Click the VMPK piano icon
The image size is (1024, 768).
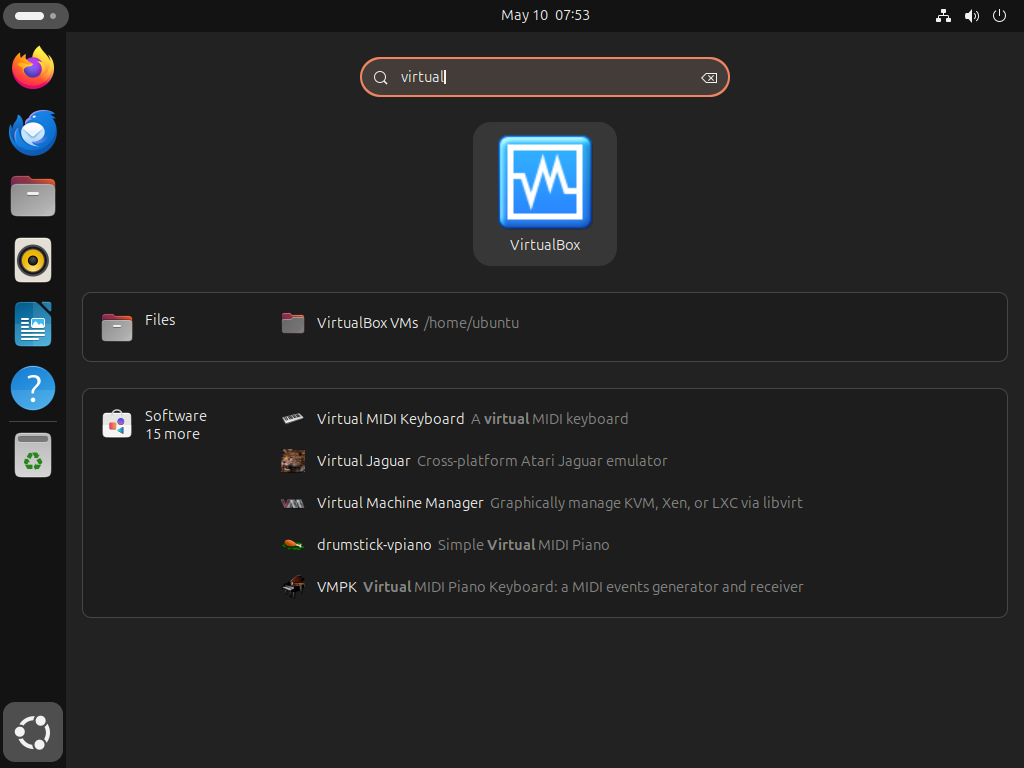tap(293, 586)
